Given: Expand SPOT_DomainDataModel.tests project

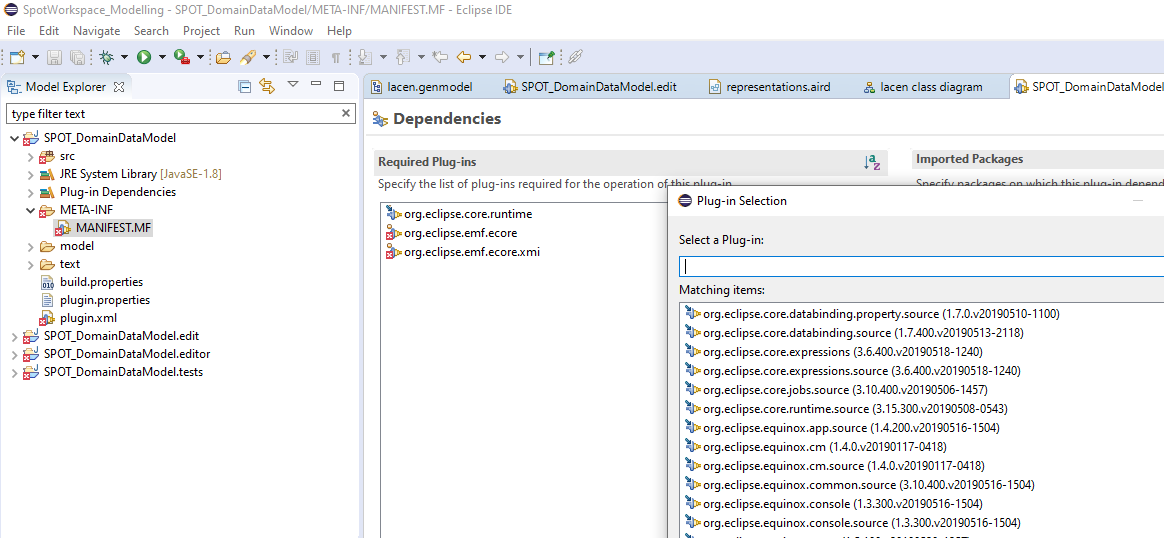Looking at the screenshot, I should click(14, 372).
